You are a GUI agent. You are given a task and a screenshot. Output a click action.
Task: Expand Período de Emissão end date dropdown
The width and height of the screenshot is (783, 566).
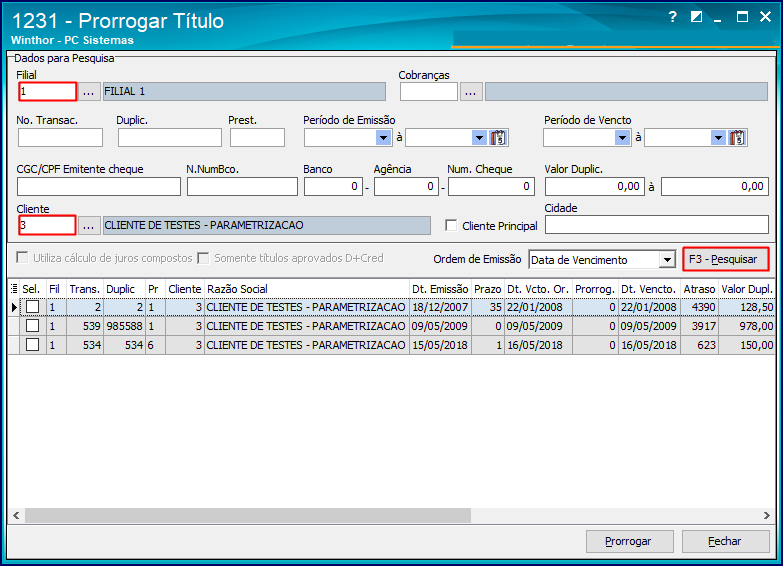[479, 137]
